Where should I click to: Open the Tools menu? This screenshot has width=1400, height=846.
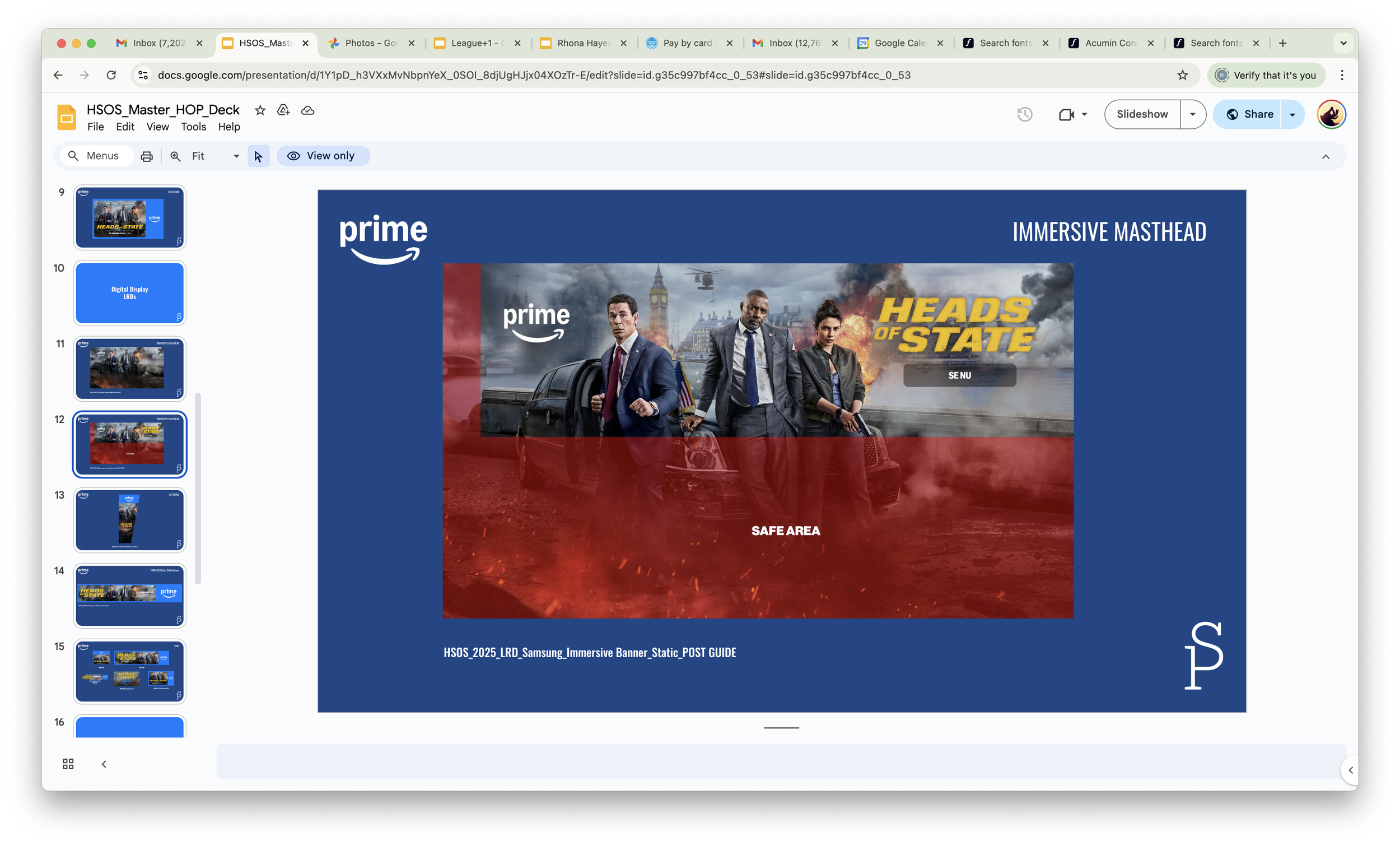pos(193,127)
